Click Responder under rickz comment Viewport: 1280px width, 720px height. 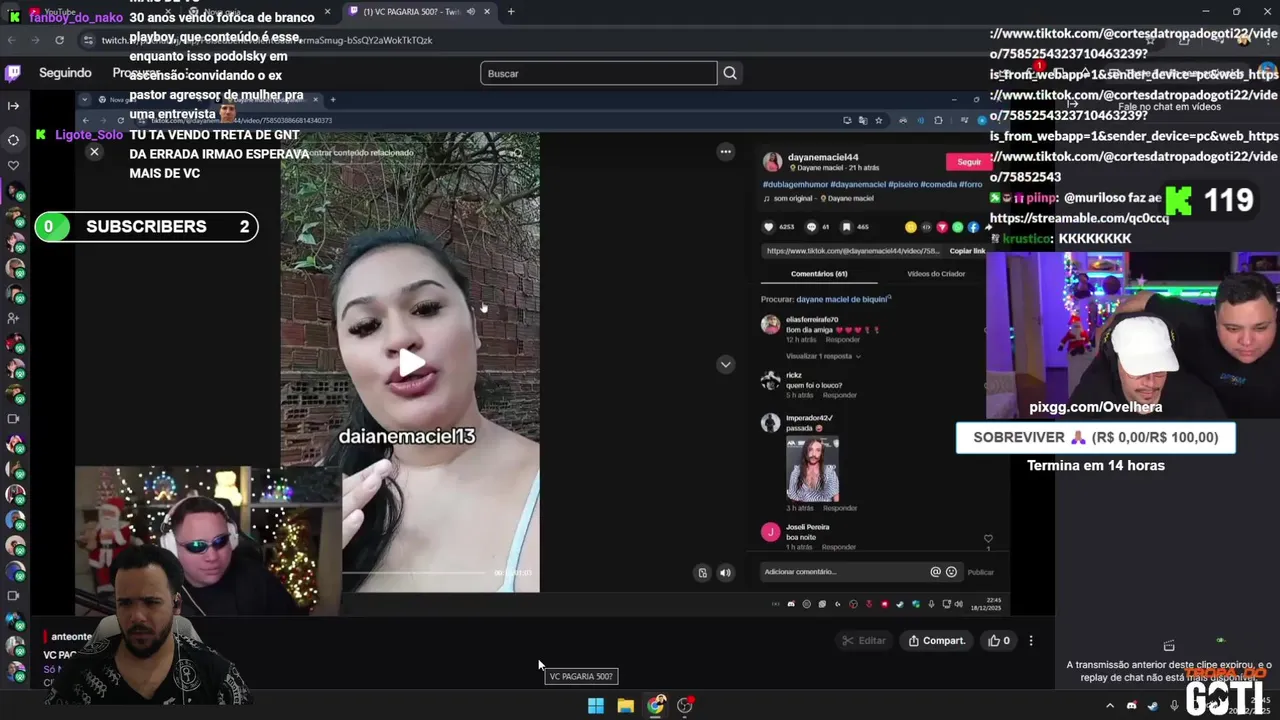[x=839, y=395]
